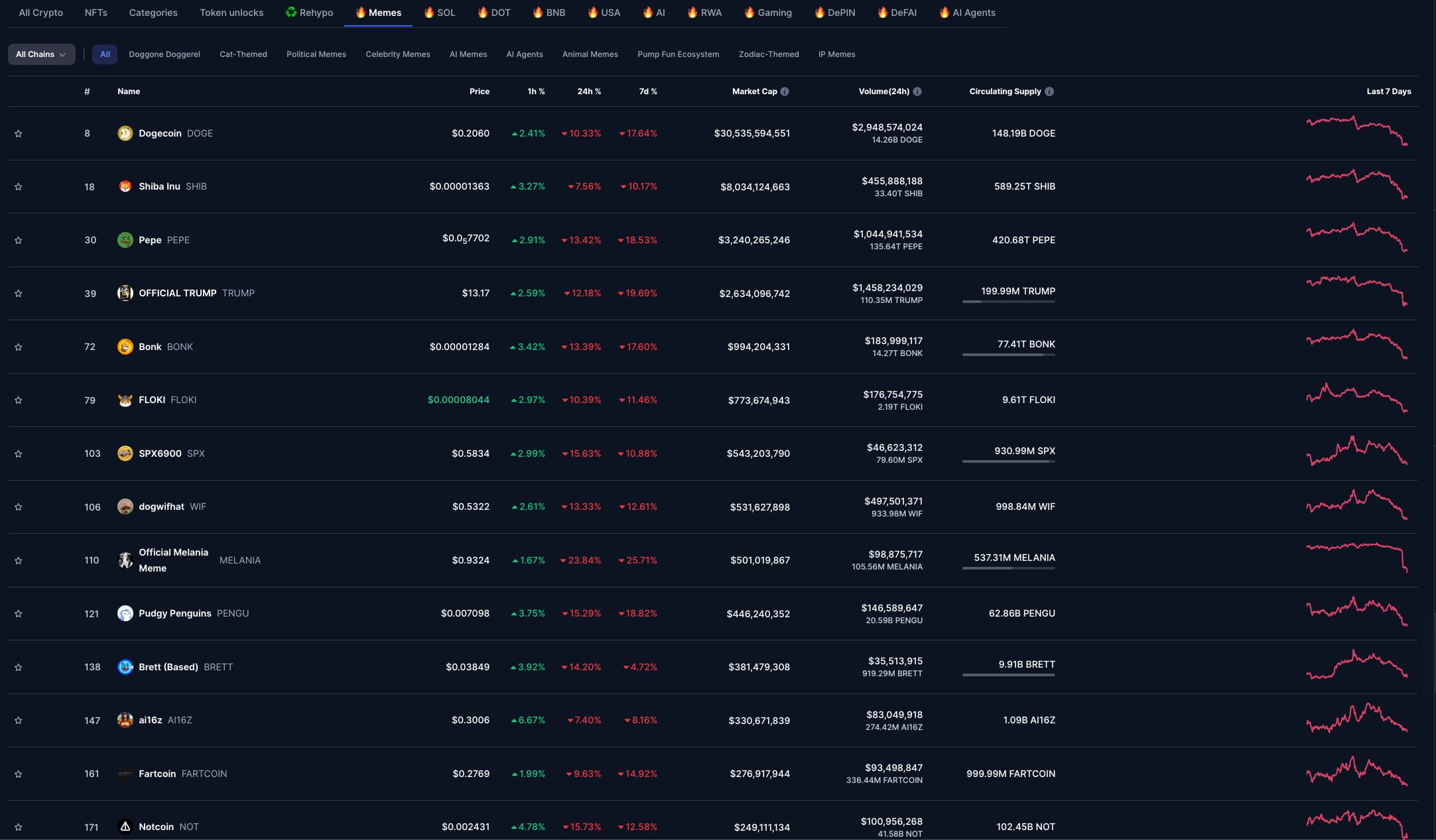
Task: Click the Market Cap info icon
Action: [x=785, y=91]
